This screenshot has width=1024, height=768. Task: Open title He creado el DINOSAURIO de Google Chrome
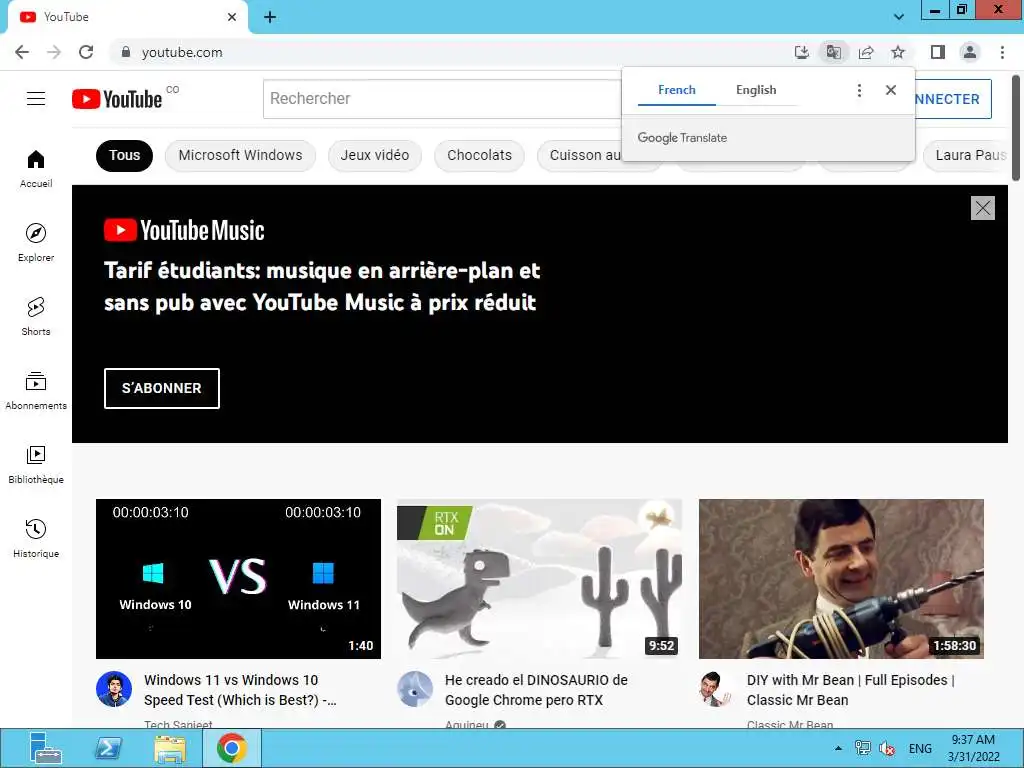[x=536, y=690]
